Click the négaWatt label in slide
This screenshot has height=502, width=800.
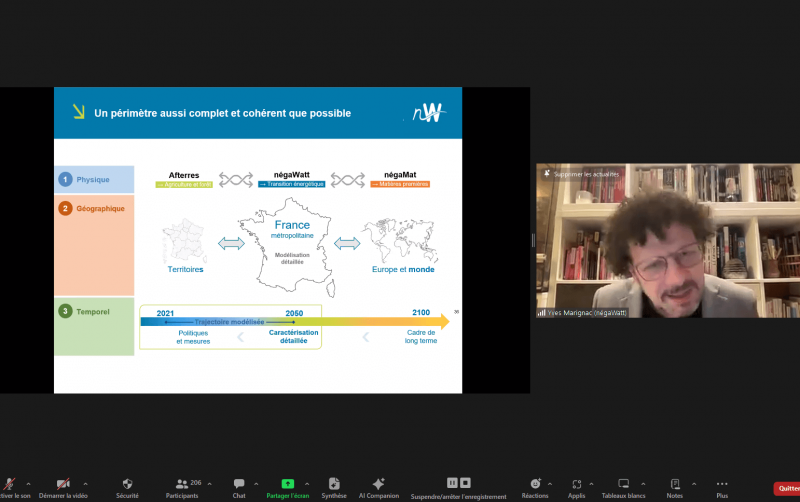point(291,174)
